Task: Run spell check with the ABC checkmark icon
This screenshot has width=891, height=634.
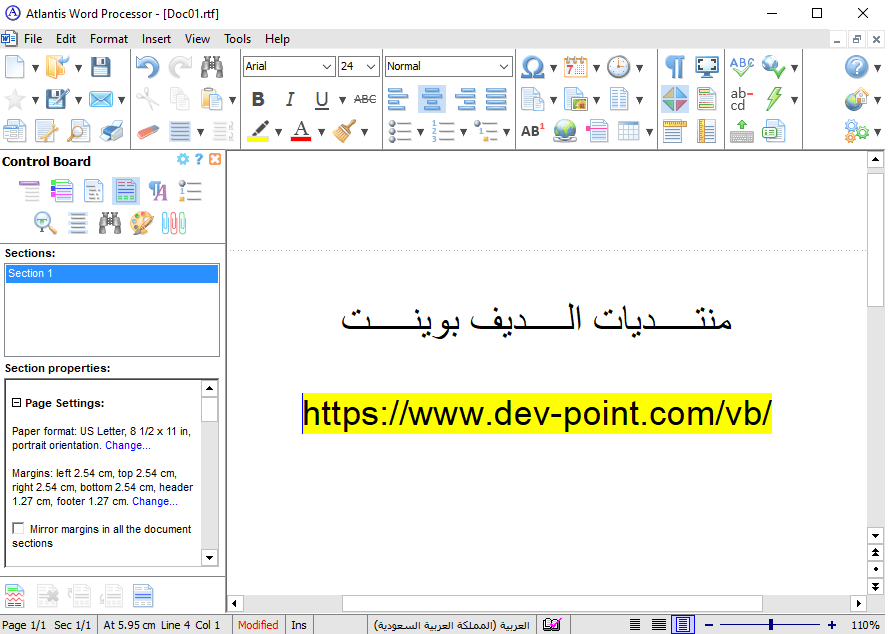Action: (x=742, y=67)
